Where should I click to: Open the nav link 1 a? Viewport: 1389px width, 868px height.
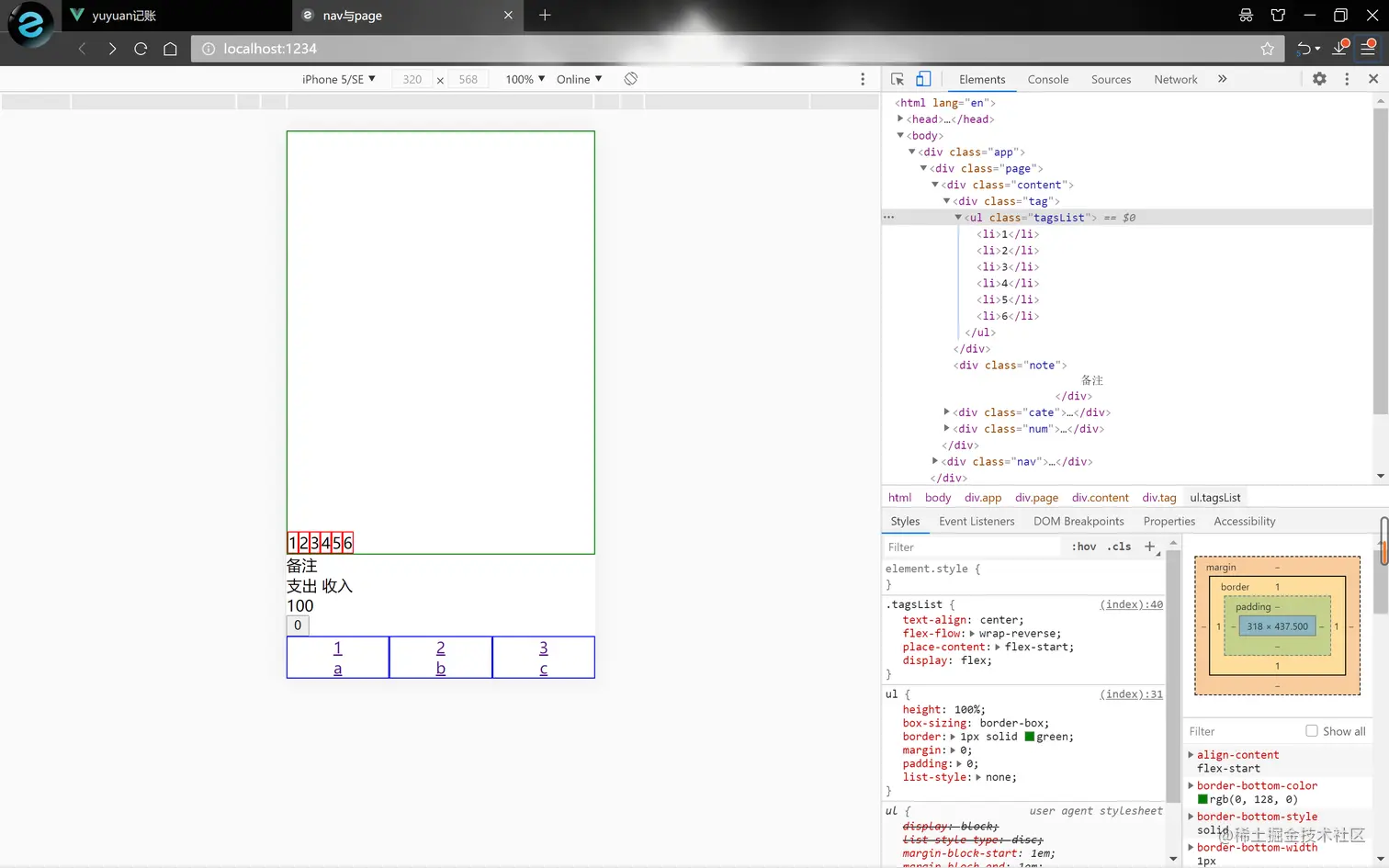[x=338, y=658]
